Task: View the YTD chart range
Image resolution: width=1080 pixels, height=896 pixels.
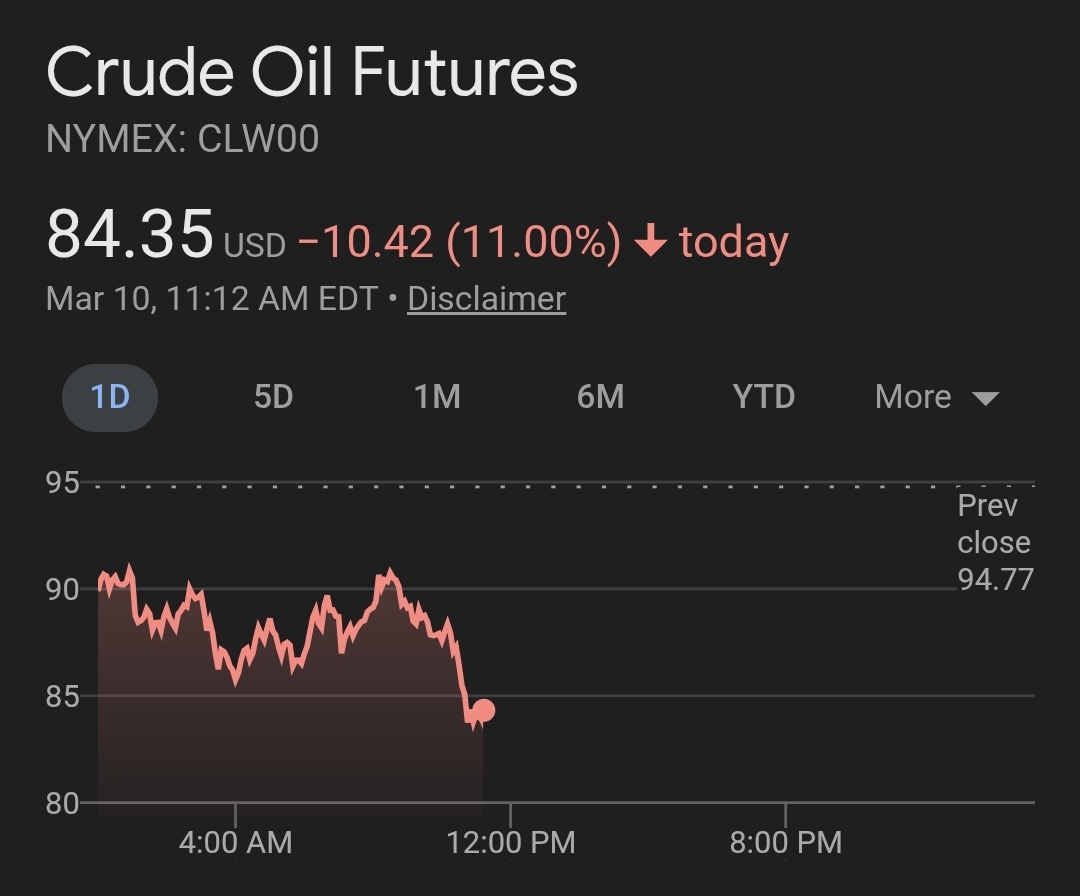Action: pos(763,397)
